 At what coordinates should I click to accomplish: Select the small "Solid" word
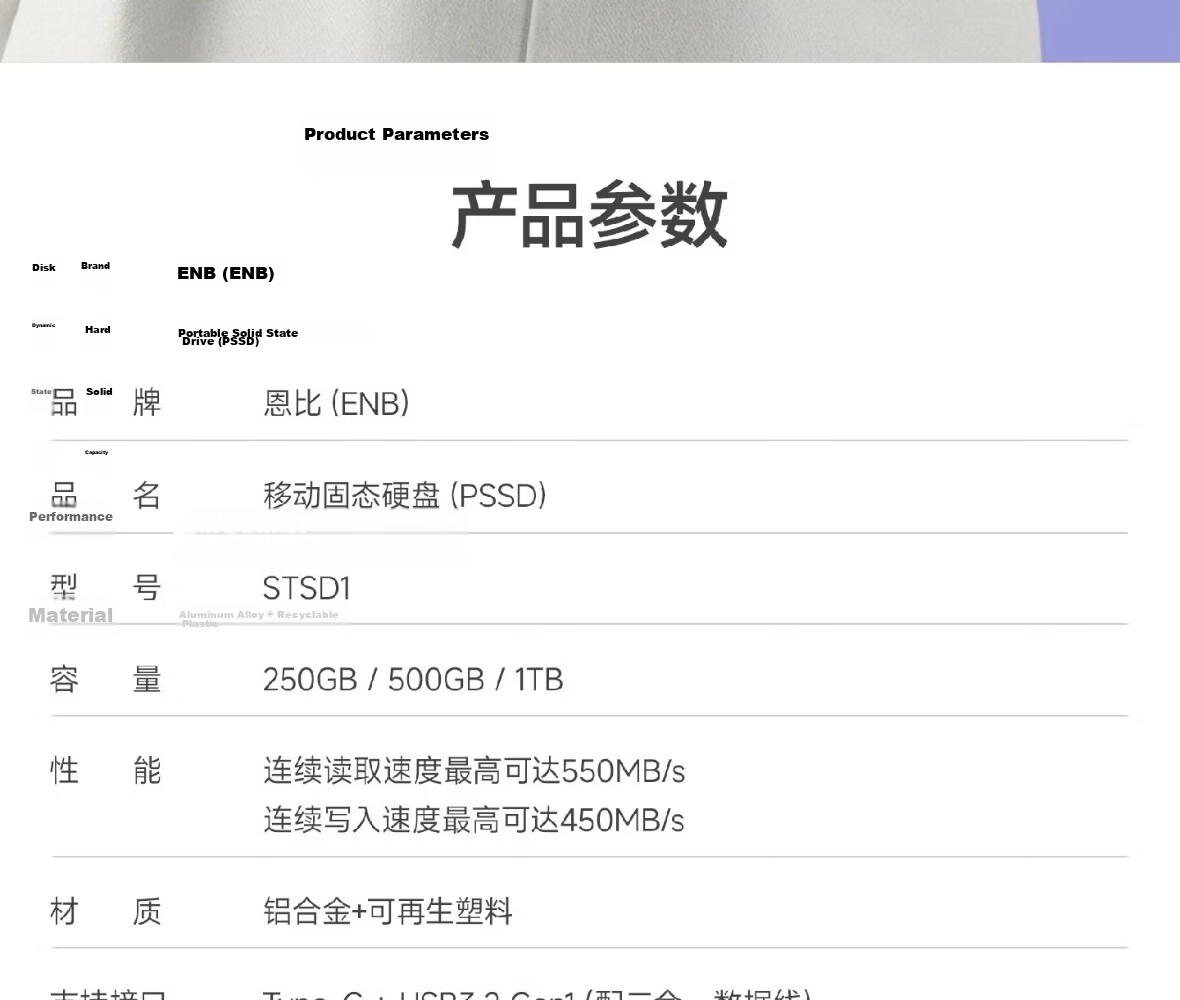99,391
